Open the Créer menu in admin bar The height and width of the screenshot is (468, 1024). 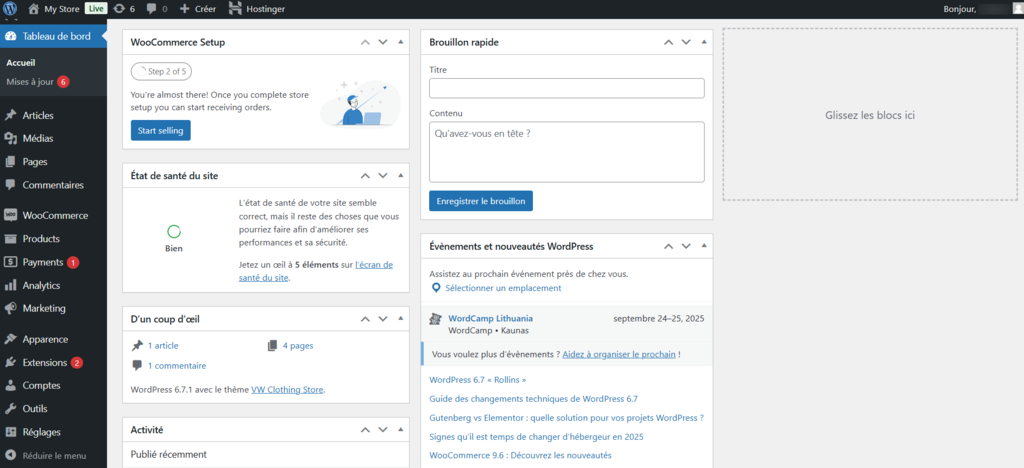[206, 9]
